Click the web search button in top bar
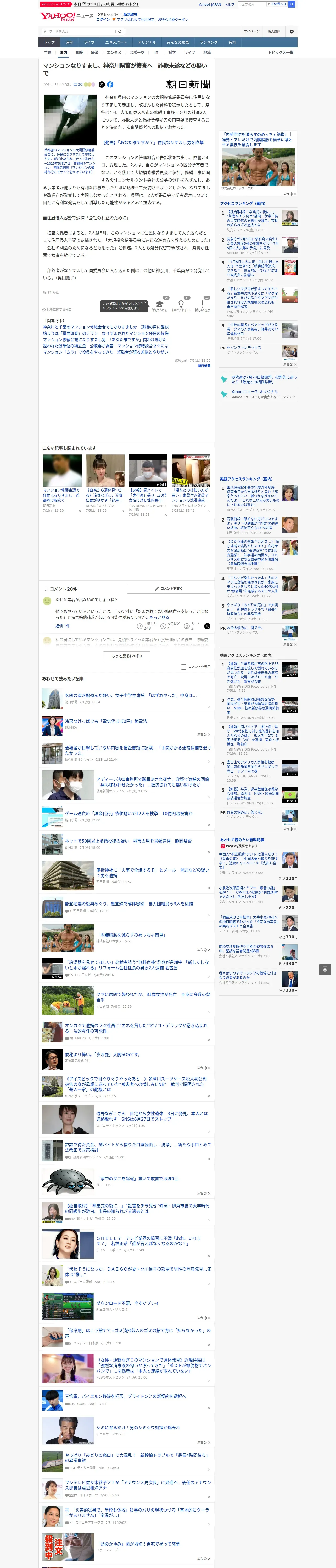This screenshot has width=336, height=1568. [x=292, y=4]
